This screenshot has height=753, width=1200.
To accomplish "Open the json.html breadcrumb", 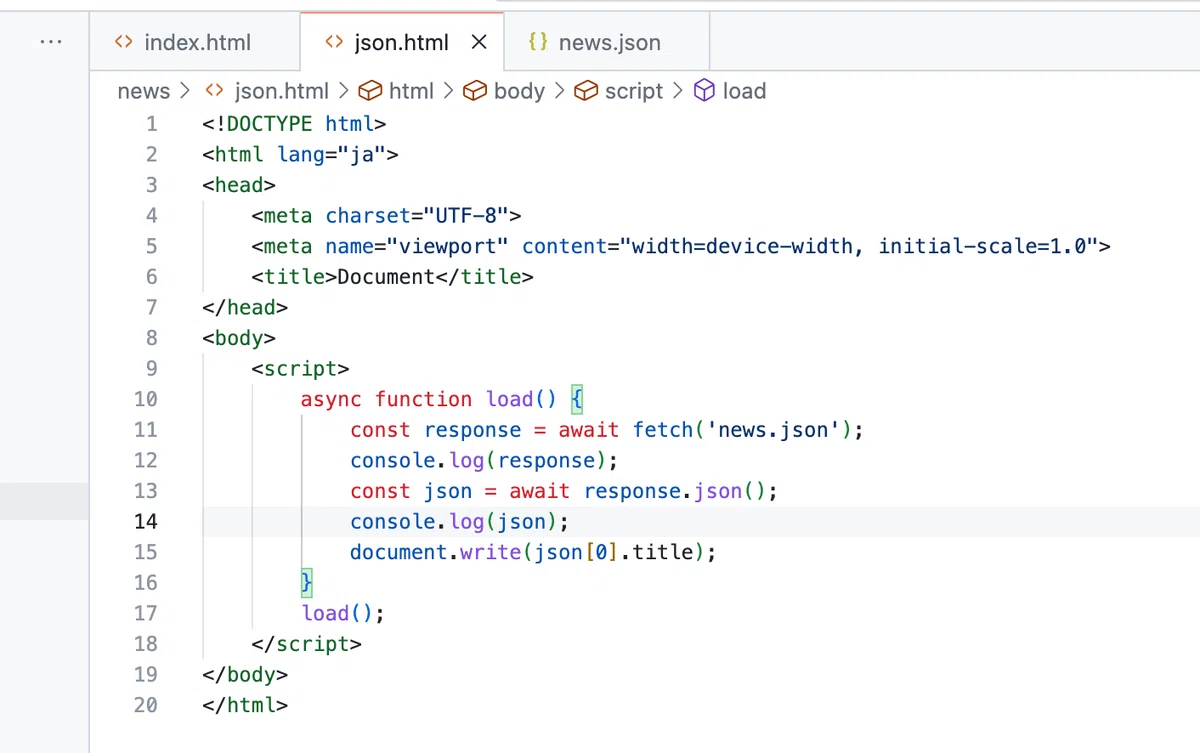I will pos(281,91).
